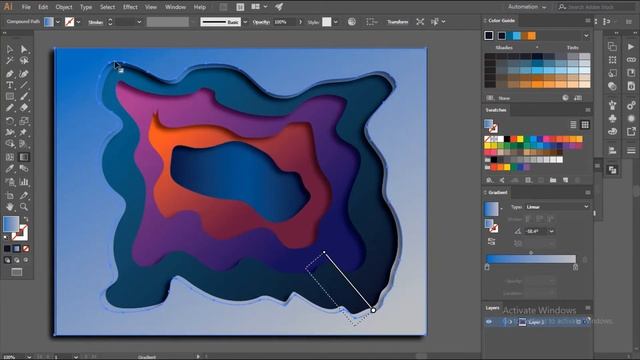640x360 pixels.
Task: Open the Gradient Type dropdown
Action: (x=557, y=207)
